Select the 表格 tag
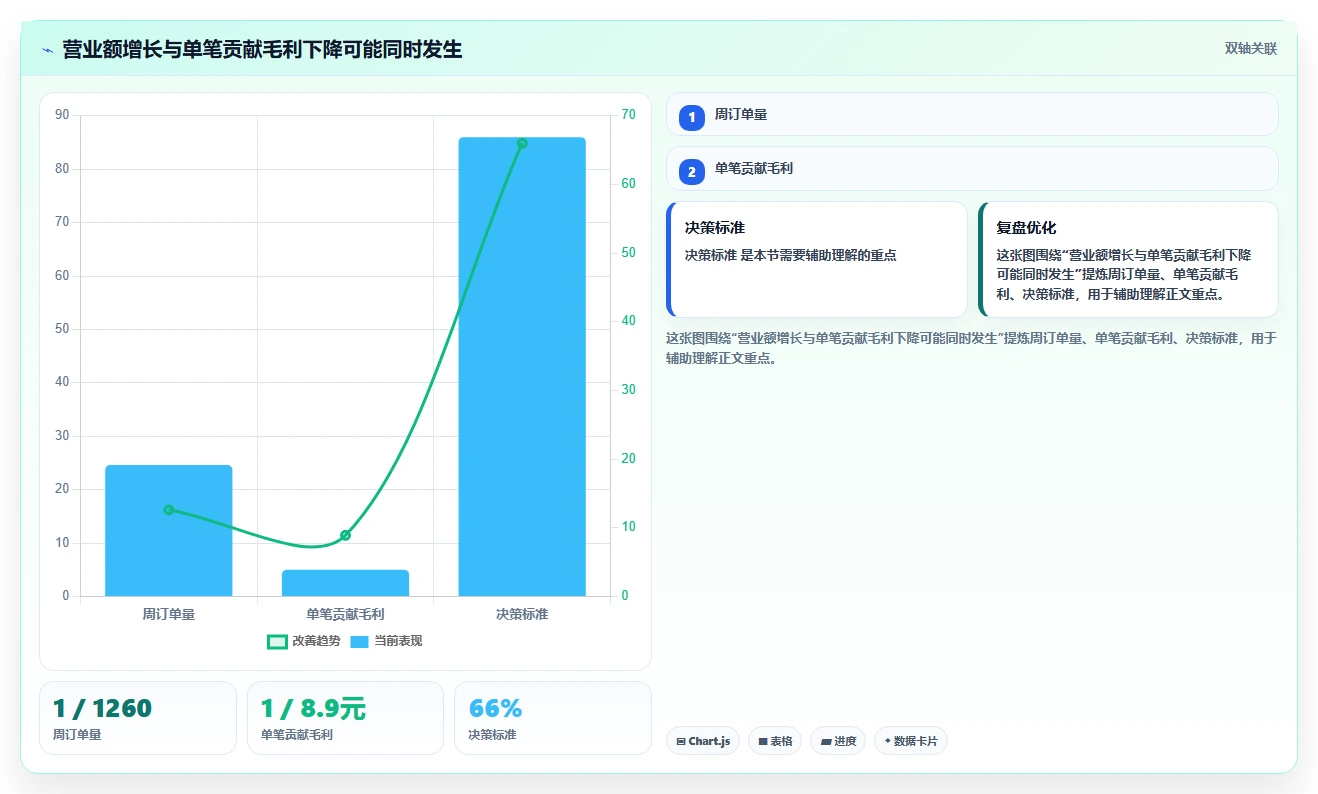The width and height of the screenshot is (1318, 794). 775,741
